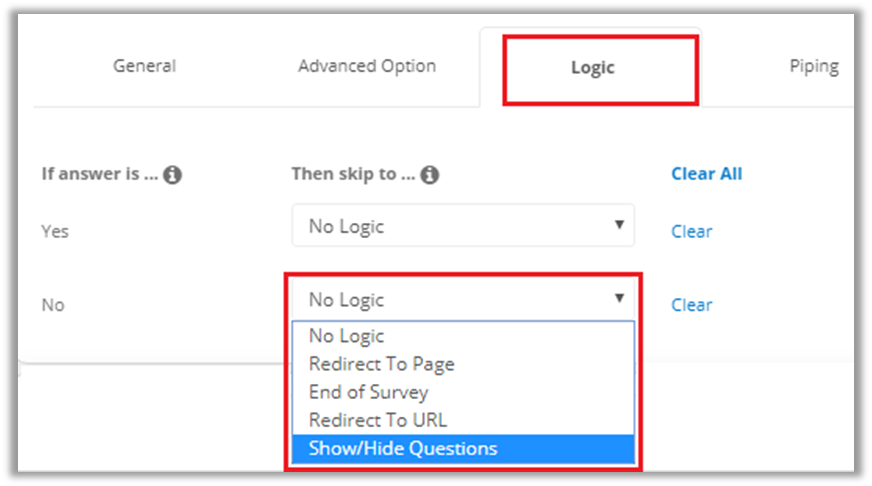Pick 'End of Survey' option
The image size is (872, 486).
tap(368, 392)
